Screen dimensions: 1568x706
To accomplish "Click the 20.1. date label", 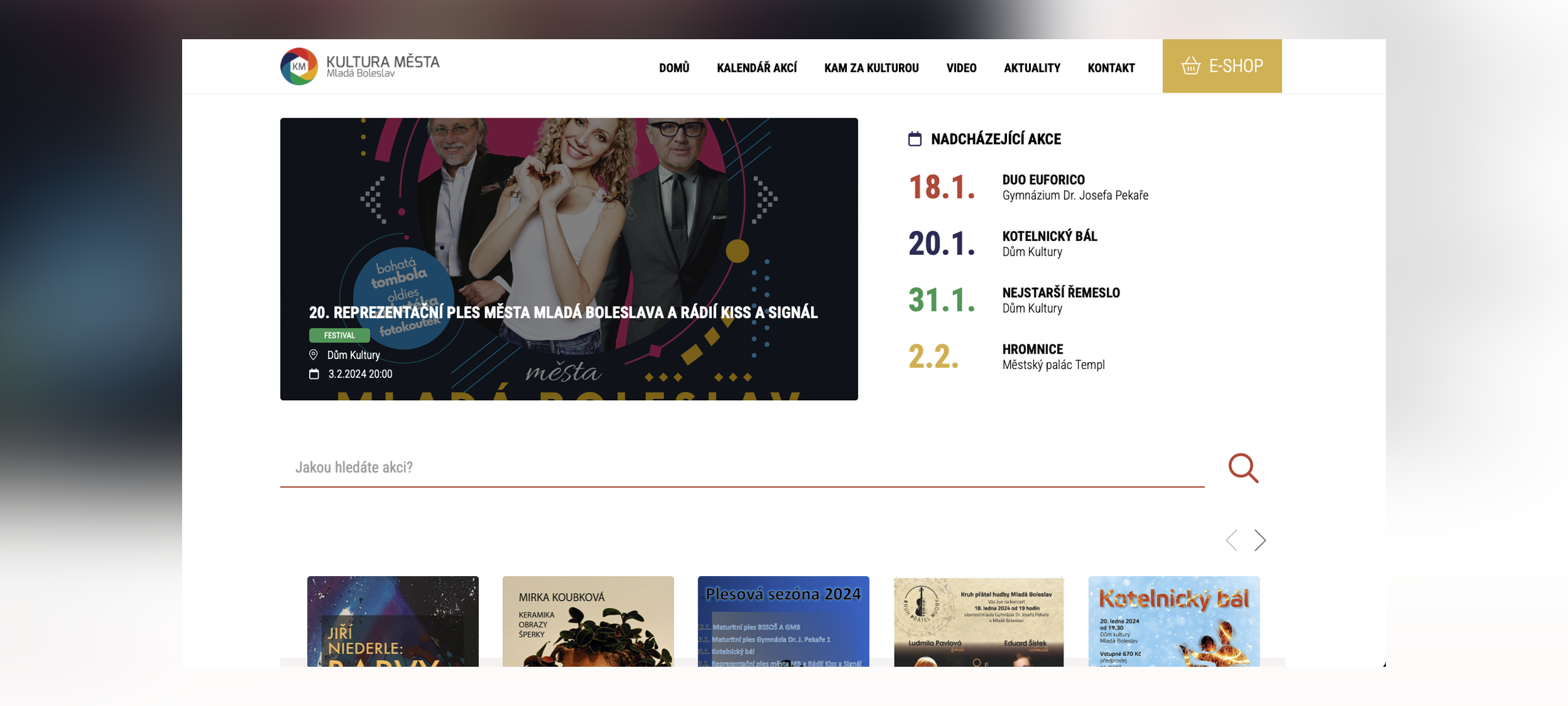I will coord(941,243).
